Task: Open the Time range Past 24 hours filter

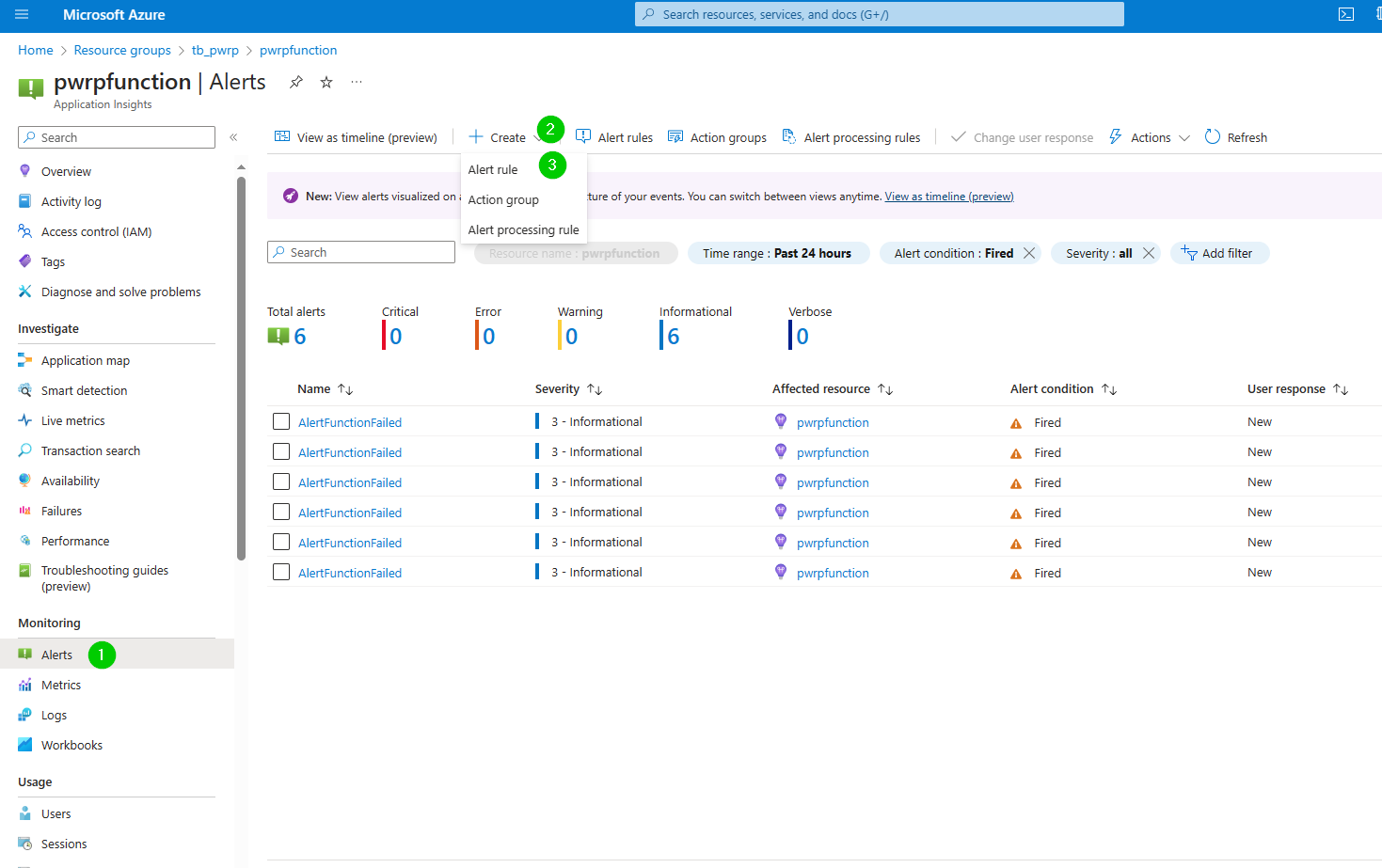Action: pos(777,253)
